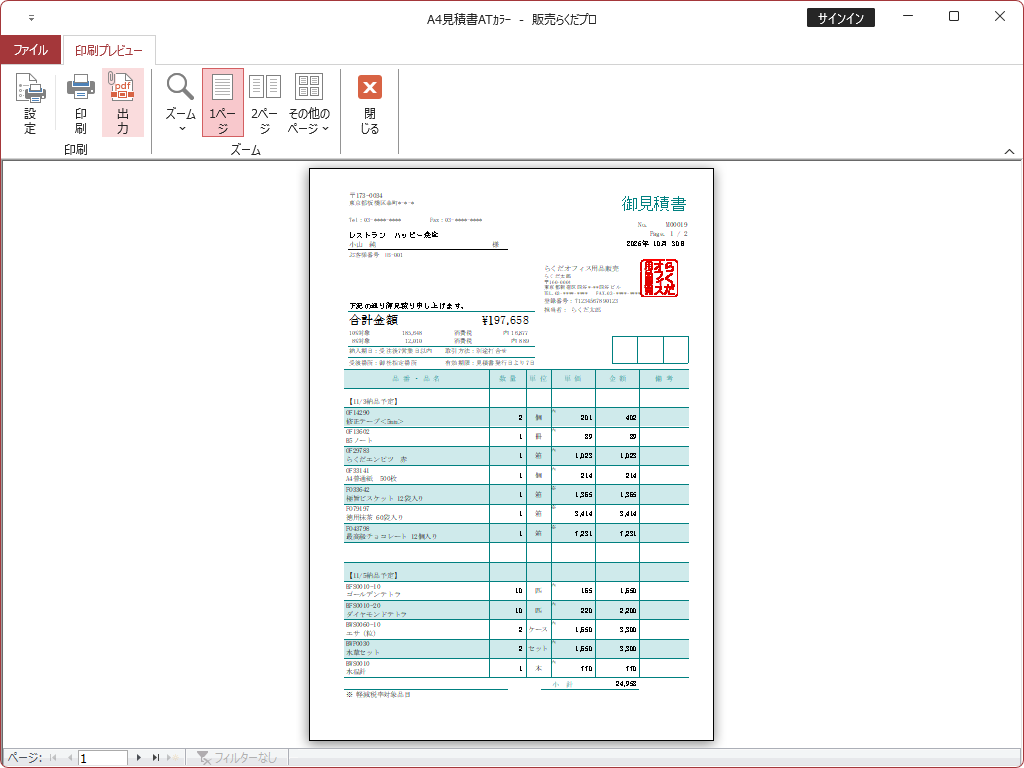Screen dimensions: 1024x768
Task: Toggle the 1ページ single-page view
Action: (x=222, y=103)
